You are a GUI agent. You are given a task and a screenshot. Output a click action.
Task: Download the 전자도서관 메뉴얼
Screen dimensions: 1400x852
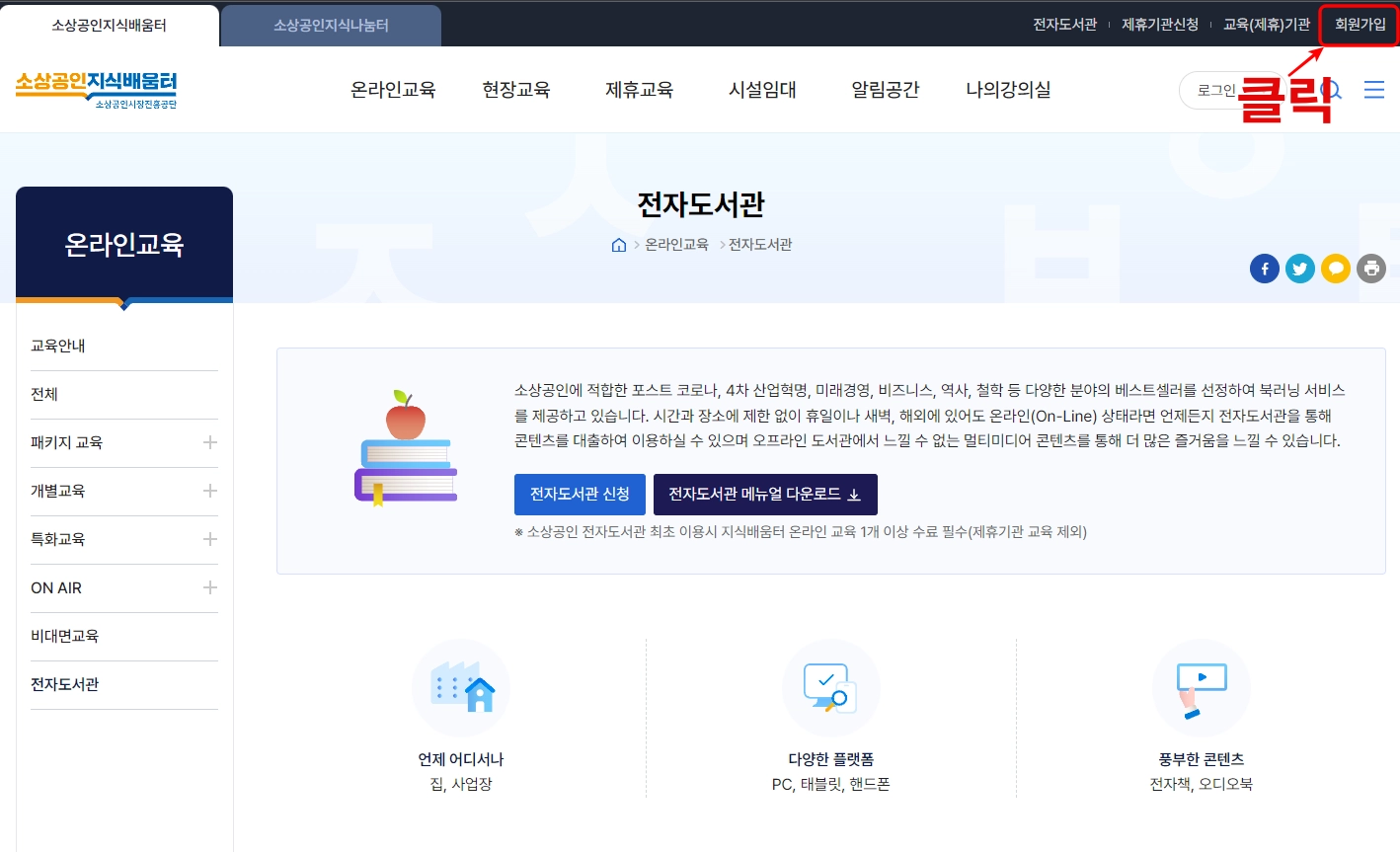click(765, 495)
